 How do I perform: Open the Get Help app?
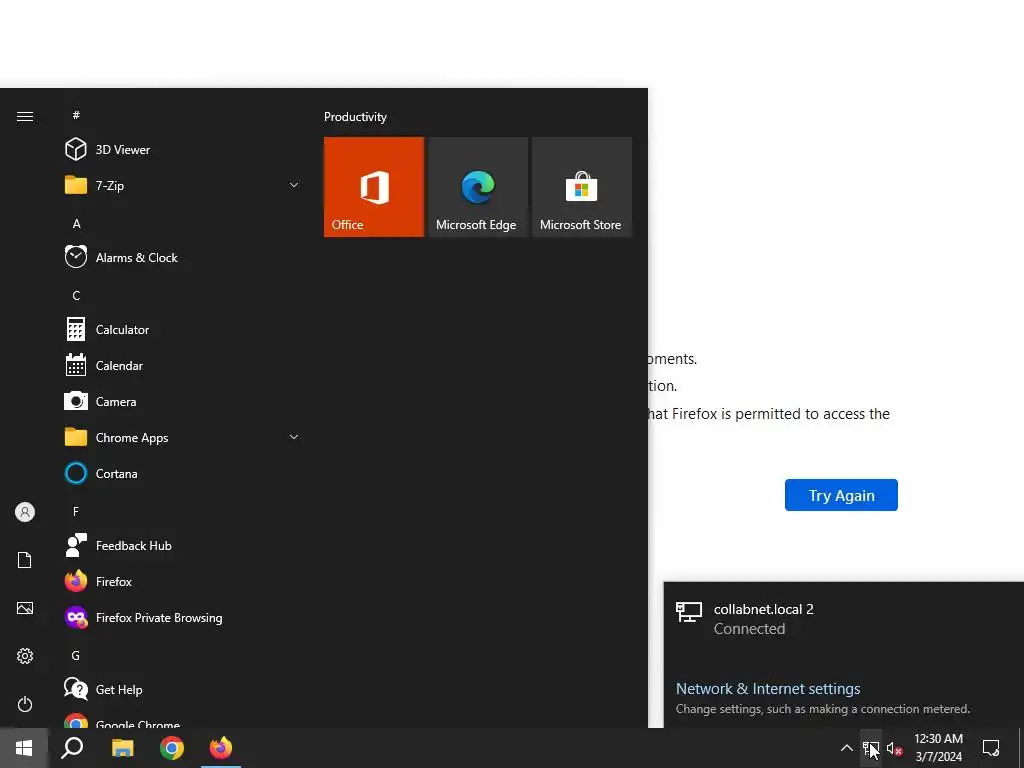point(182,690)
